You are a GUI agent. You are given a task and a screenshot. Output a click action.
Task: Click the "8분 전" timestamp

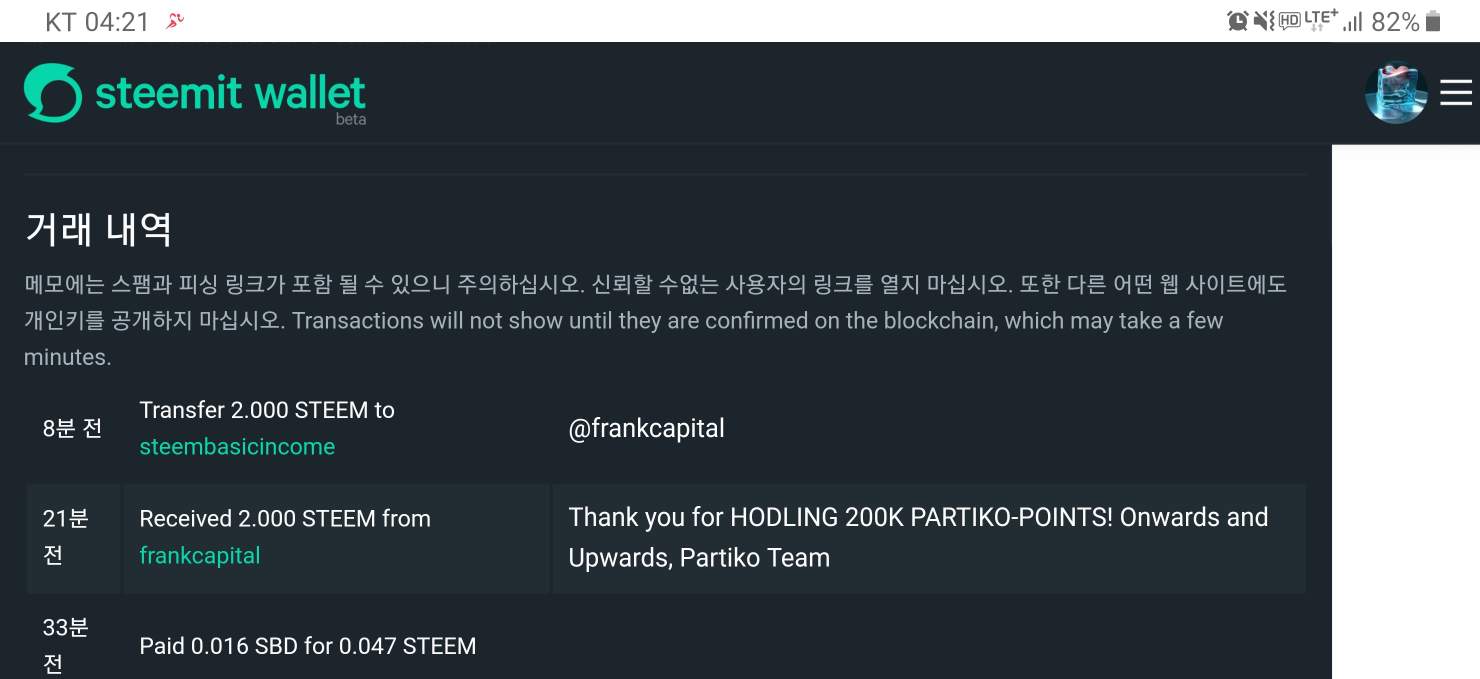[72, 429]
